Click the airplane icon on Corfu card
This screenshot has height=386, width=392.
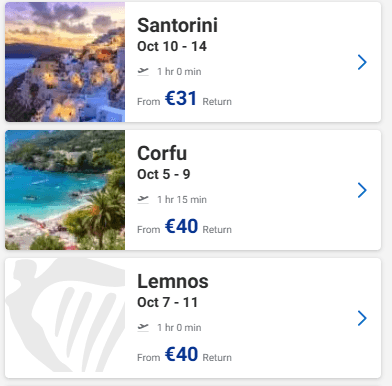(143, 199)
